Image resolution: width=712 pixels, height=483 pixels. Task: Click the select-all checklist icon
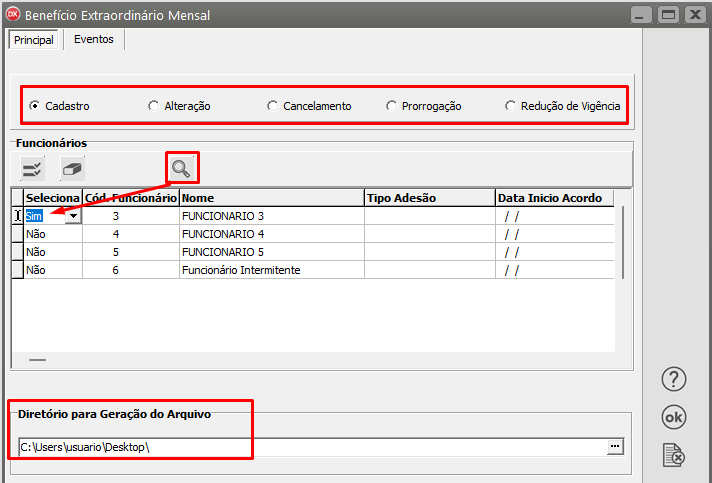[33, 168]
